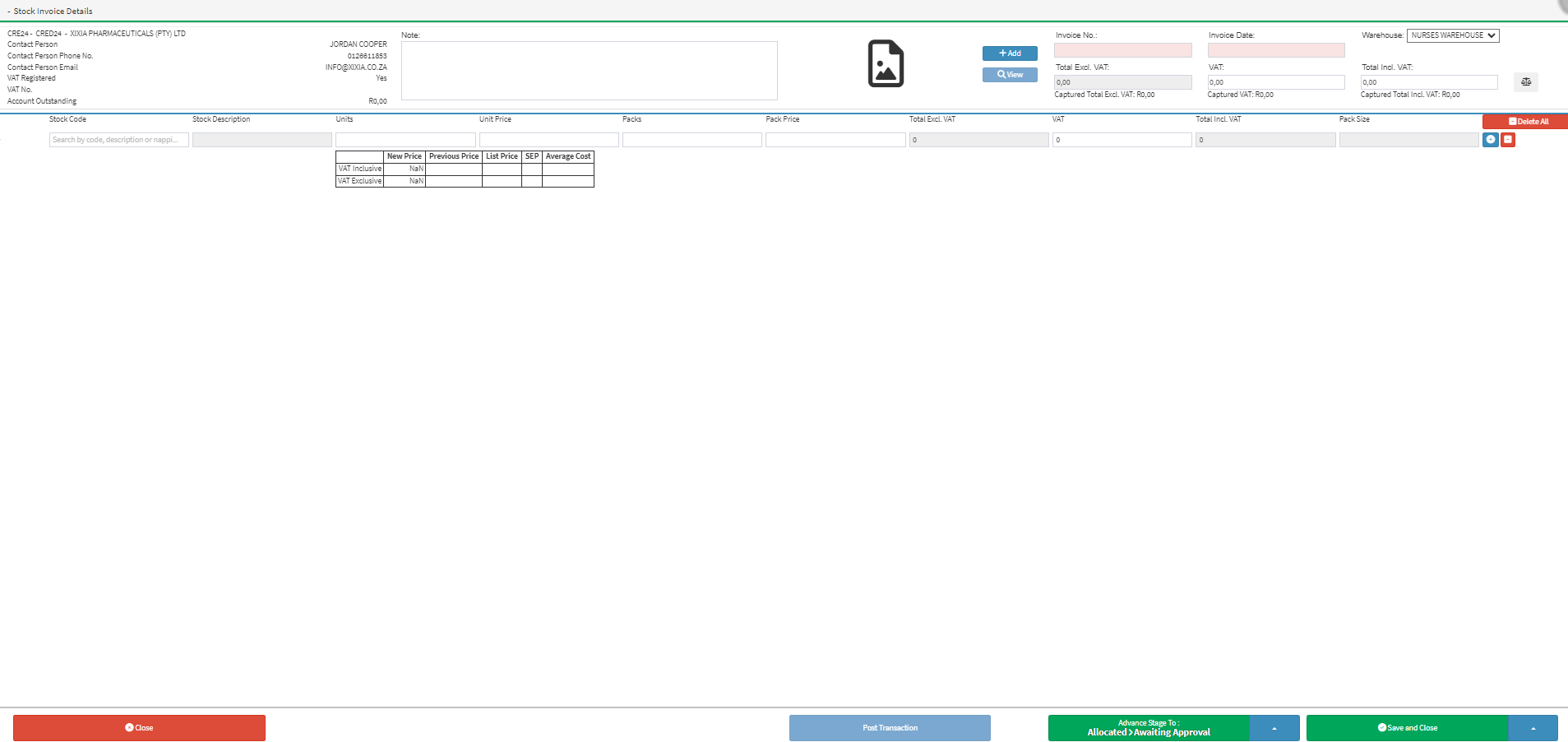Click the line Total Incl. VAT field
Screen dimensions: 1568x742
(x=1265, y=140)
